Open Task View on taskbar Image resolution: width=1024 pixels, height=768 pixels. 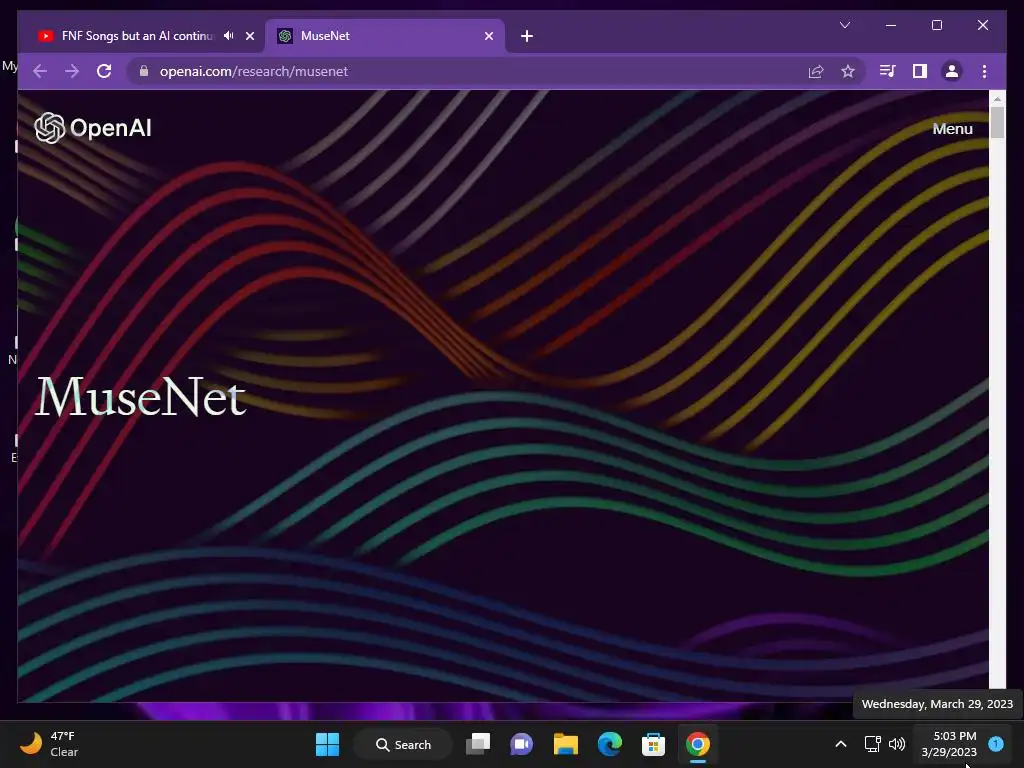(478, 744)
